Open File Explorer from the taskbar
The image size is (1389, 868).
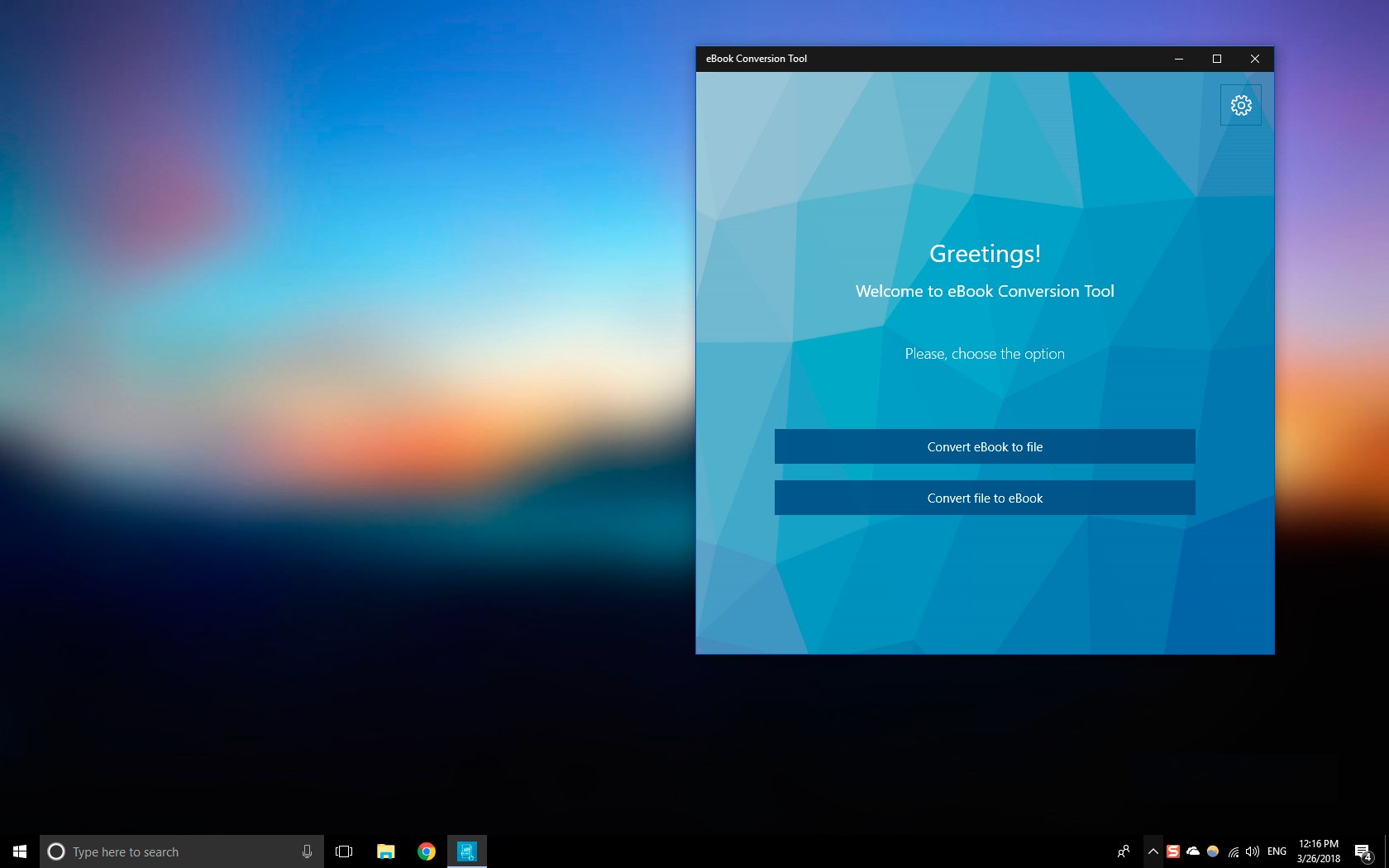tap(385, 851)
